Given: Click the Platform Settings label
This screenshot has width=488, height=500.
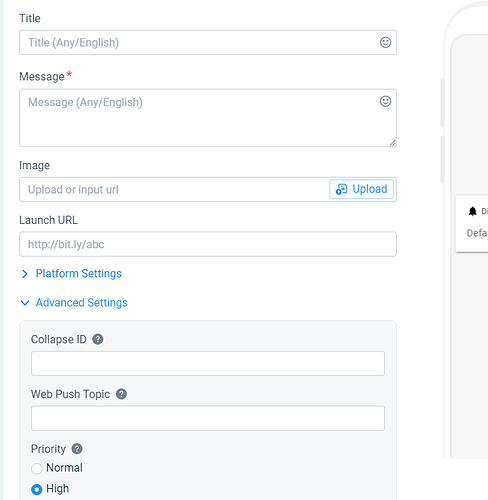Looking at the screenshot, I should 79,274.
